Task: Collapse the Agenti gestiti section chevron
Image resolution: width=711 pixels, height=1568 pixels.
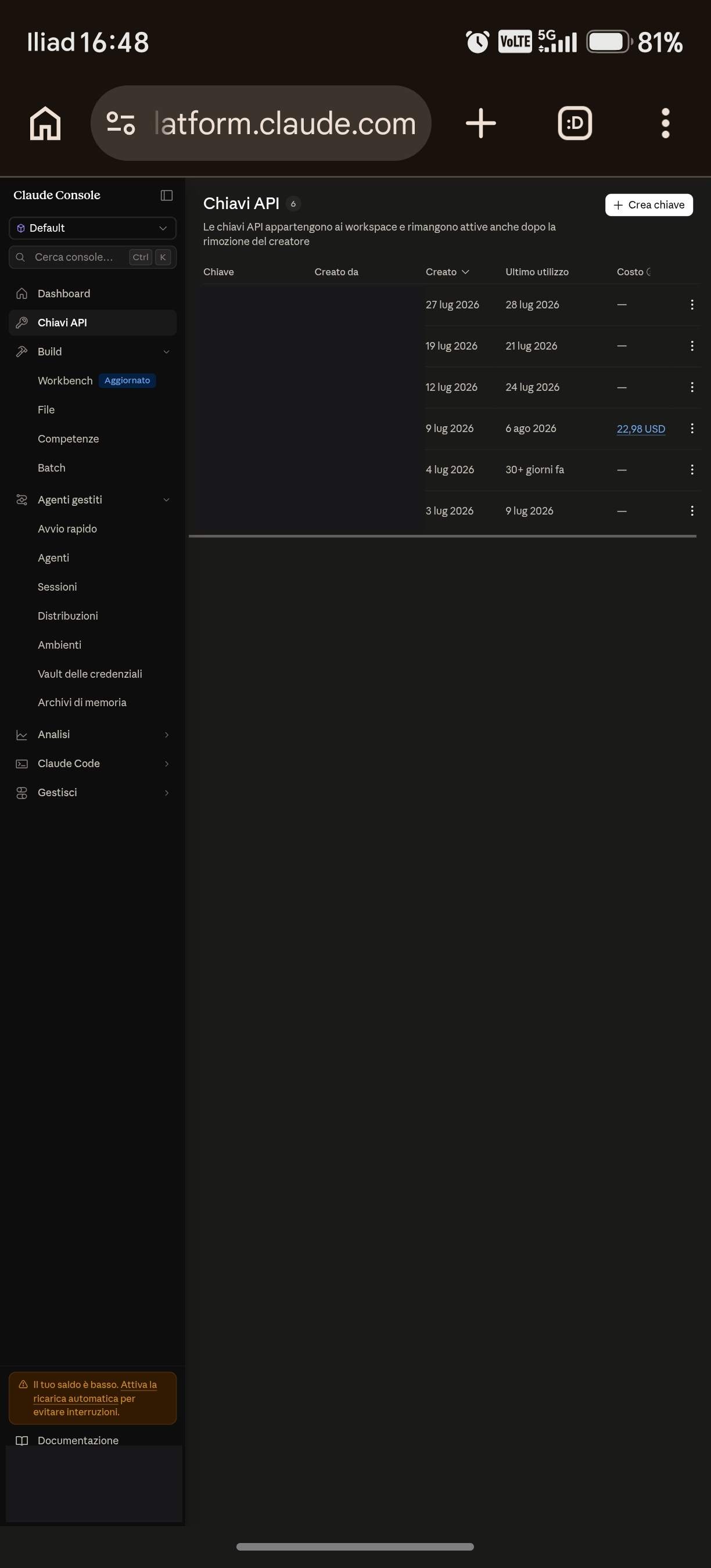Action: click(166, 500)
